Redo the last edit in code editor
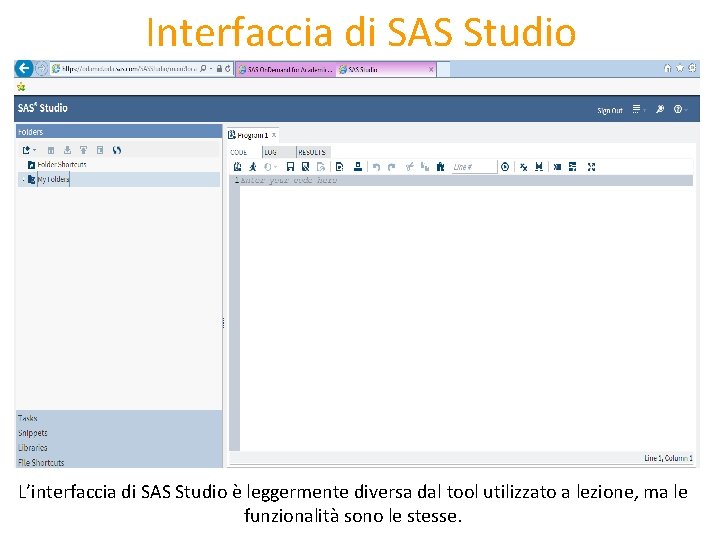The image size is (720, 540). [392, 167]
